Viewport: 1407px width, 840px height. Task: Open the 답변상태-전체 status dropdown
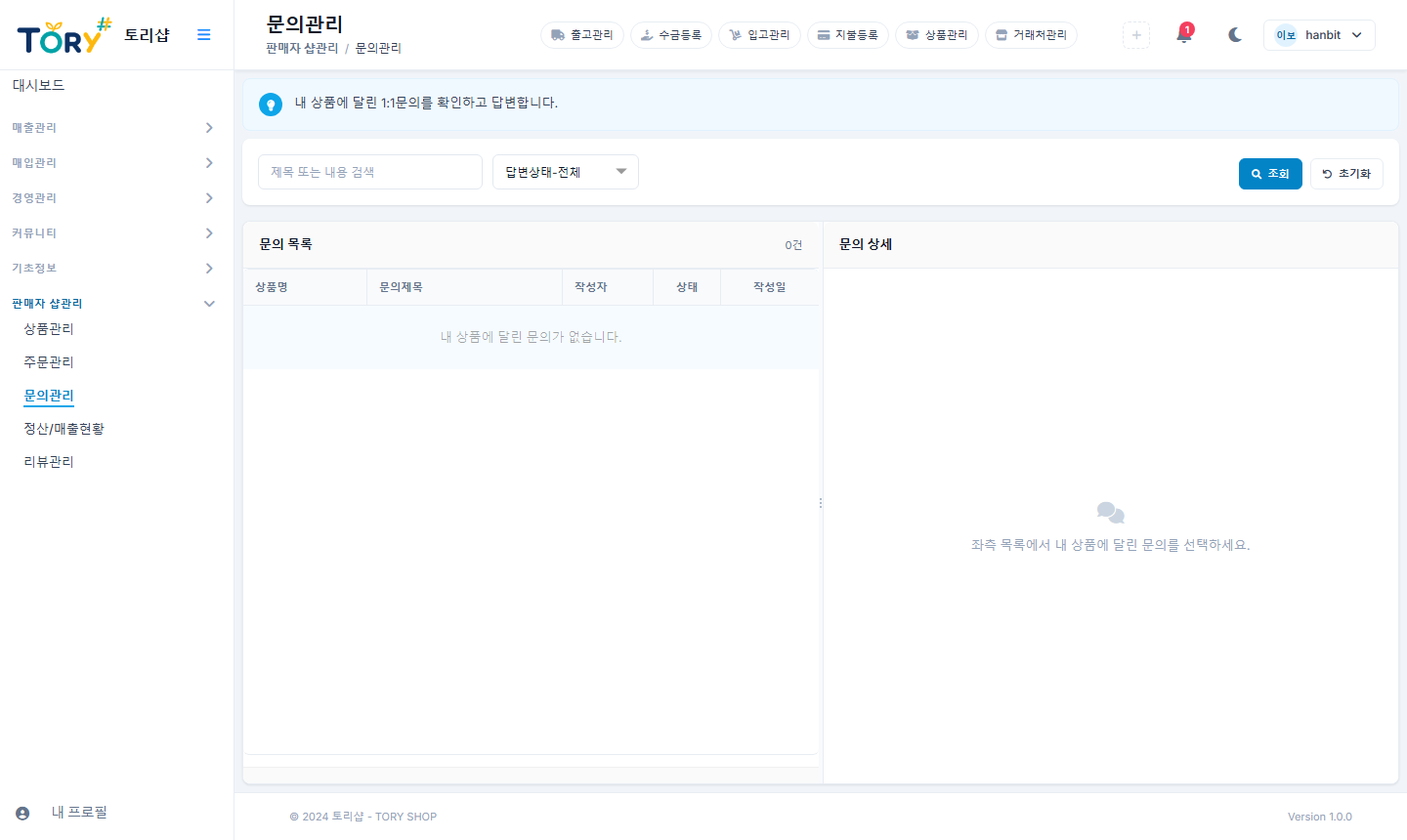coord(566,172)
